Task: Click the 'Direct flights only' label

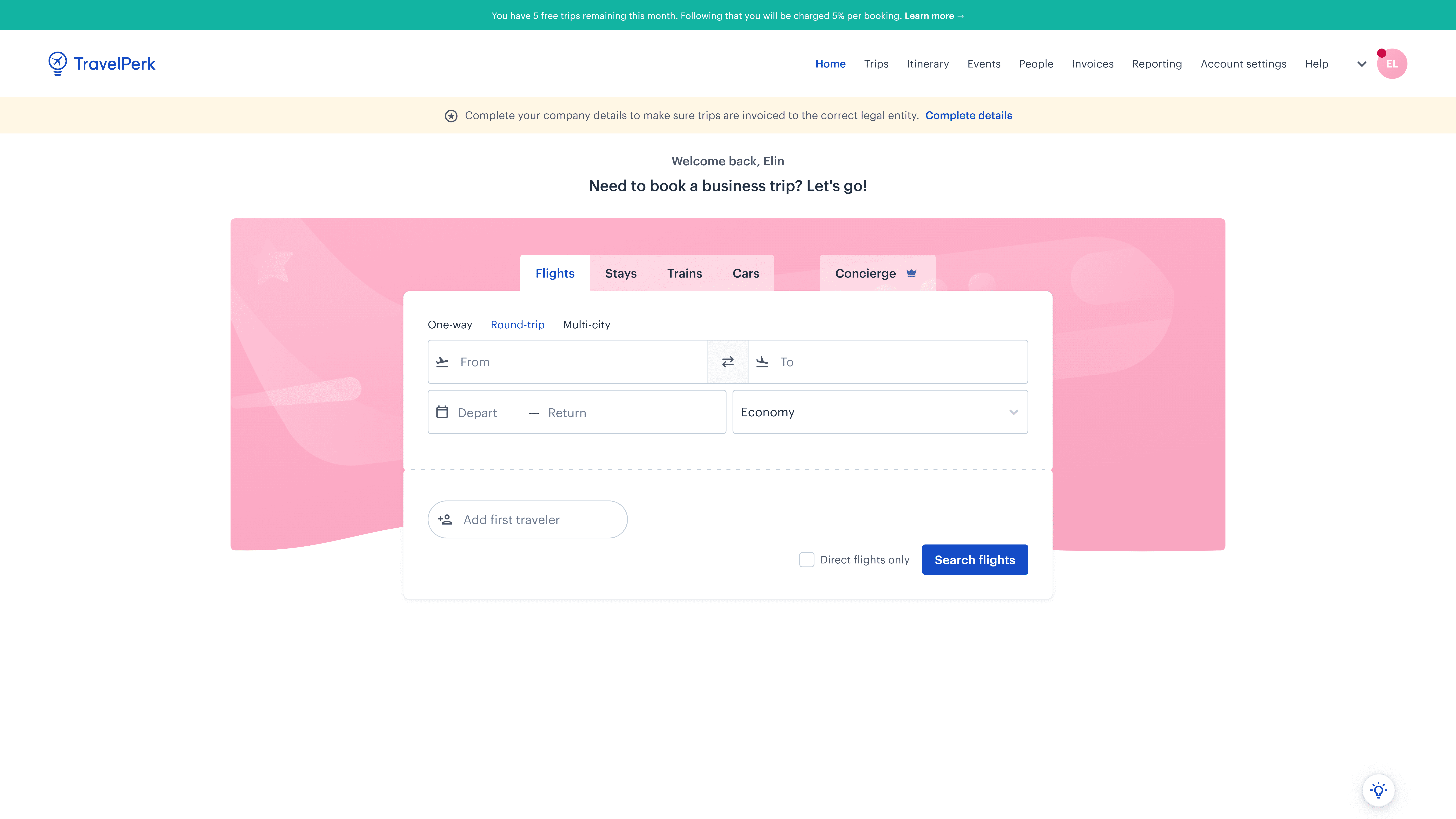Action: click(865, 560)
